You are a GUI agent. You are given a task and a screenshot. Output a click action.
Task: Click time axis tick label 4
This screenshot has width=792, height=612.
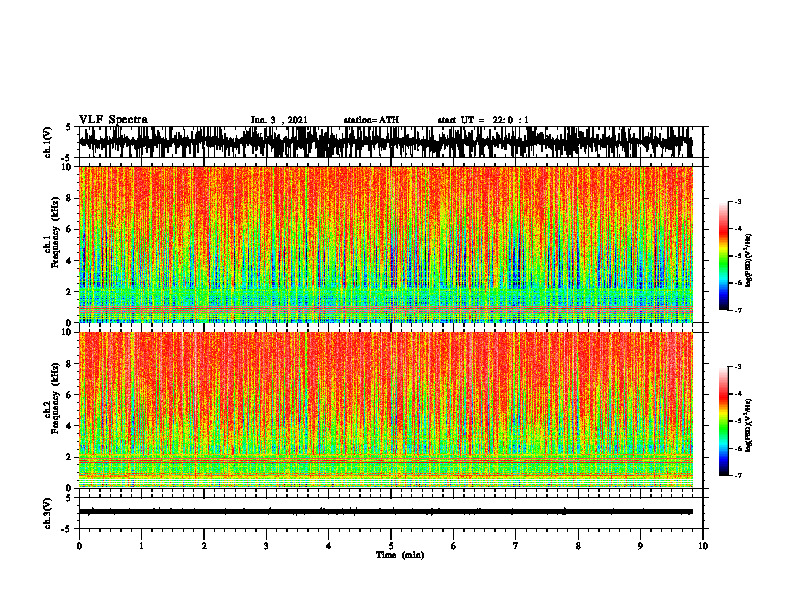click(x=328, y=546)
